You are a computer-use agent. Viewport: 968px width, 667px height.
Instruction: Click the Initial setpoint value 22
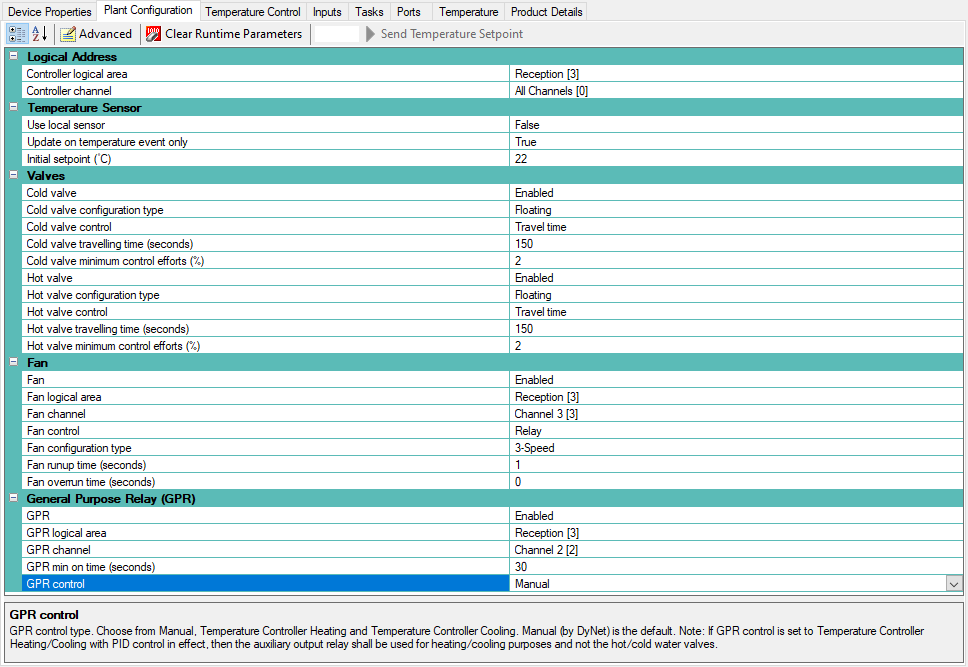(x=735, y=159)
